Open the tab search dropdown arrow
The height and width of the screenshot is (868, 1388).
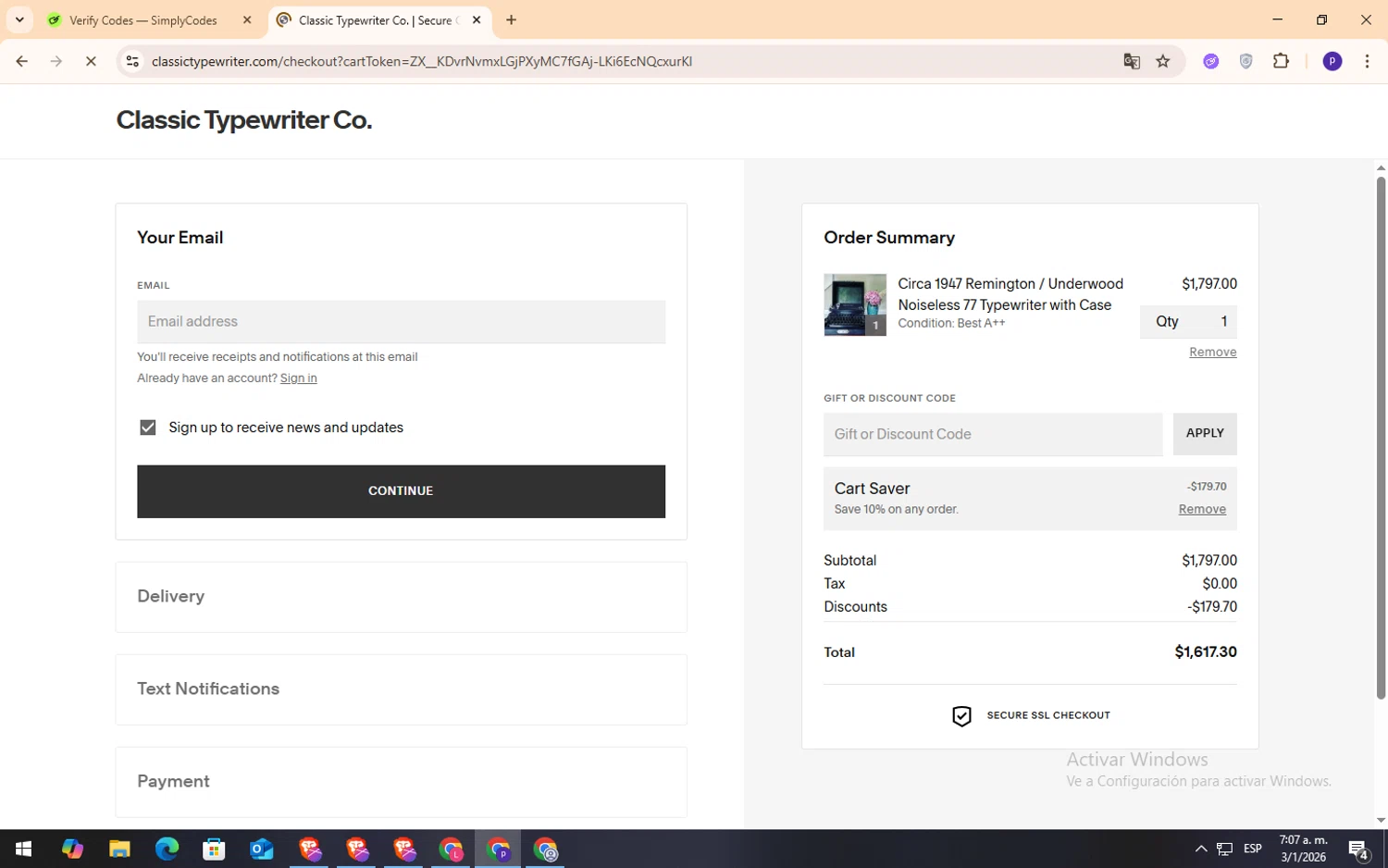pos(19,19)
